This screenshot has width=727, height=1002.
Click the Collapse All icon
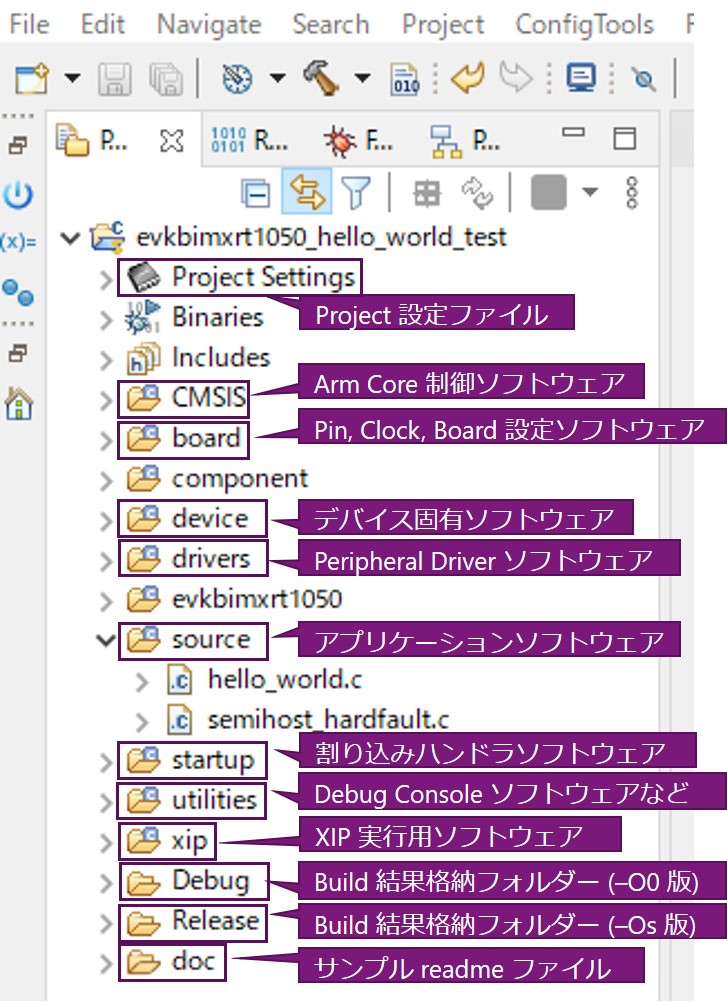(256, 192)
